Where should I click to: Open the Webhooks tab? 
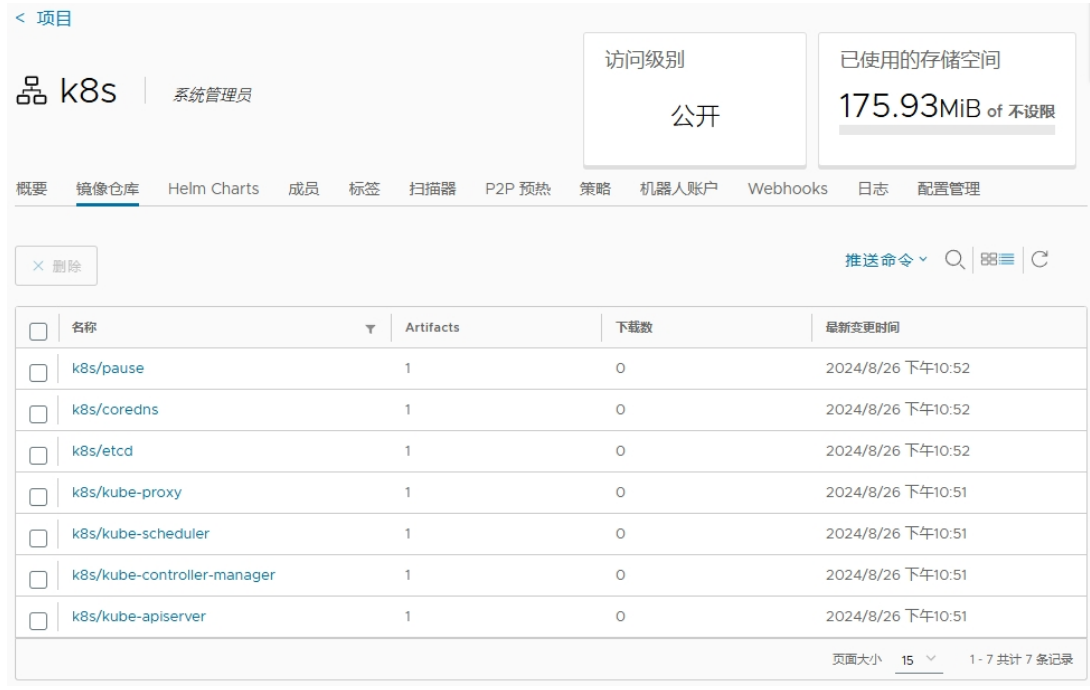[x=788, y=188]
